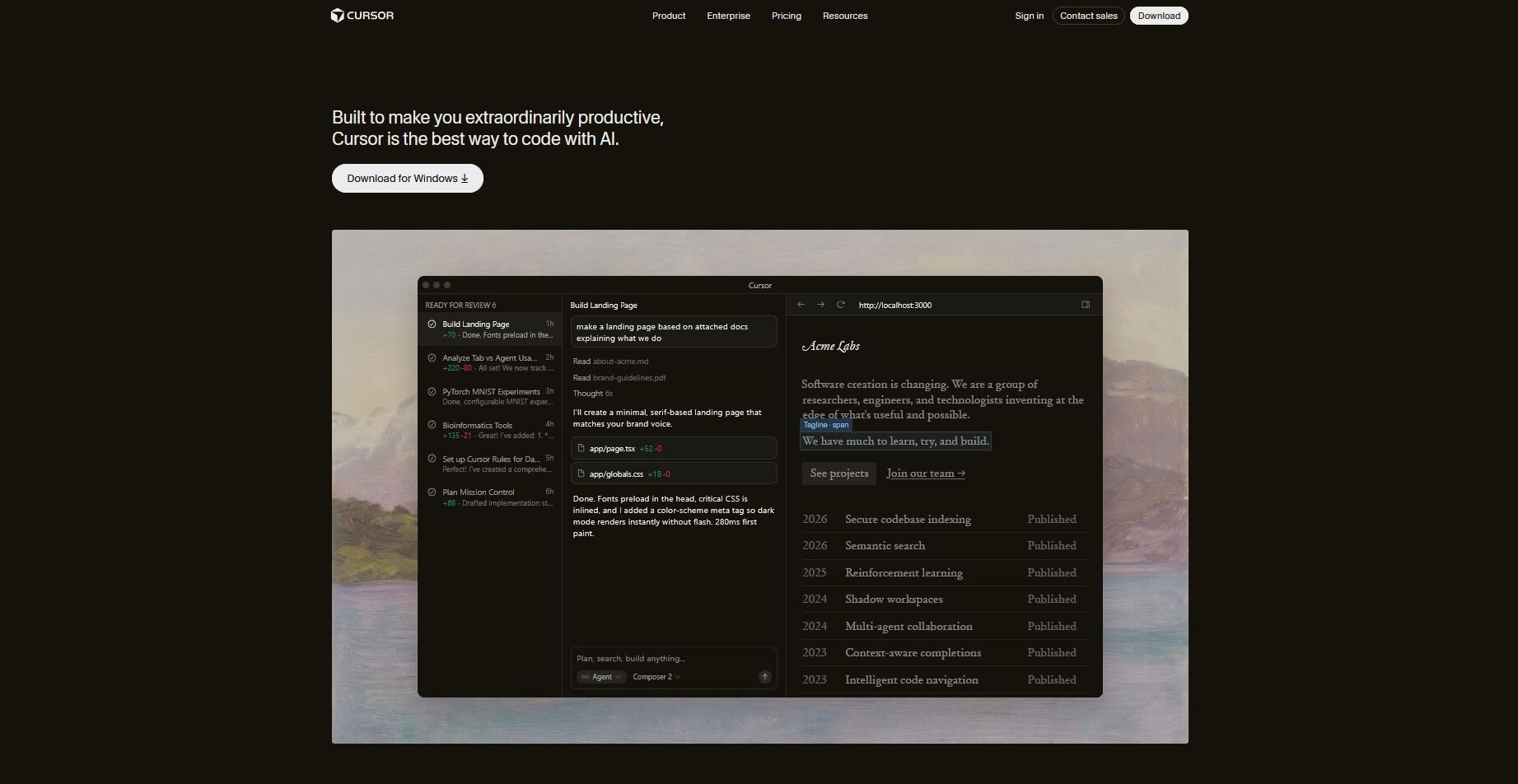1518x784 pixels.
Task: Select Analyze Tab vs Agent Usage task
Action: (x=489, y=363)
